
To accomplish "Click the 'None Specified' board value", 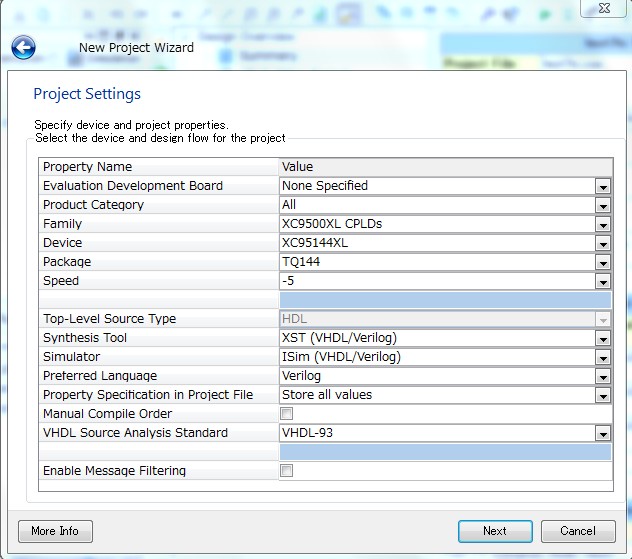I will (324, 186).
